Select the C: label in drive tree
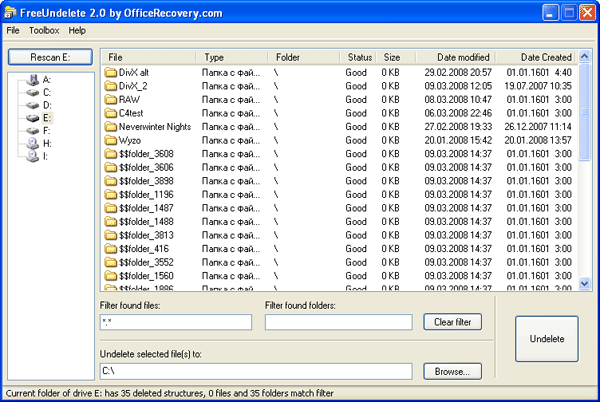 click(47, 93)
